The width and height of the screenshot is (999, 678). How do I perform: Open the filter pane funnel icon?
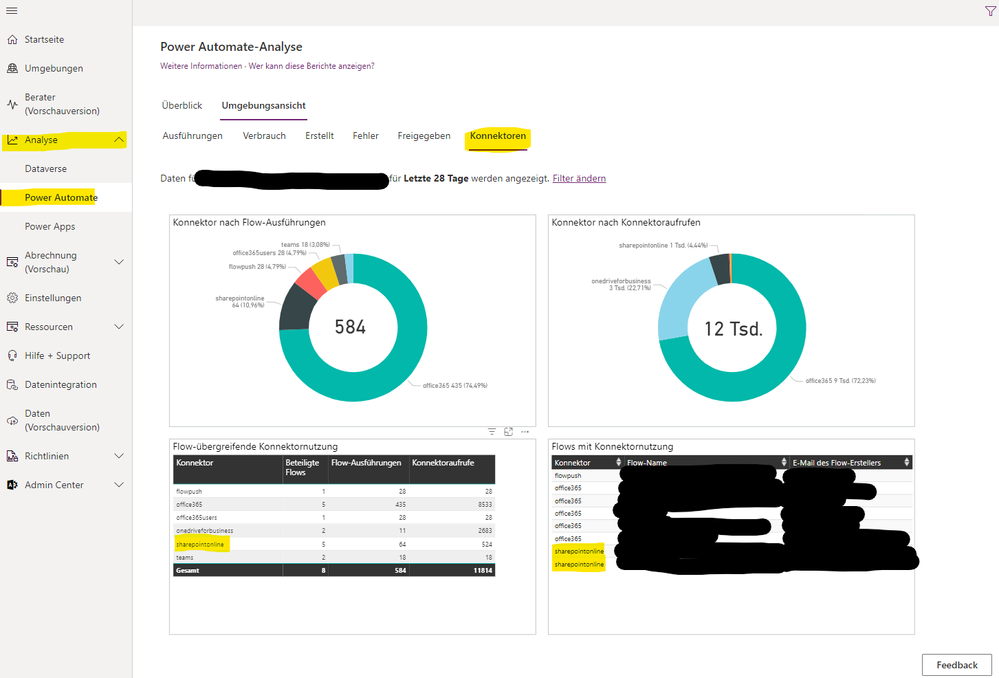pyautogui.click(x=990, y=11)
